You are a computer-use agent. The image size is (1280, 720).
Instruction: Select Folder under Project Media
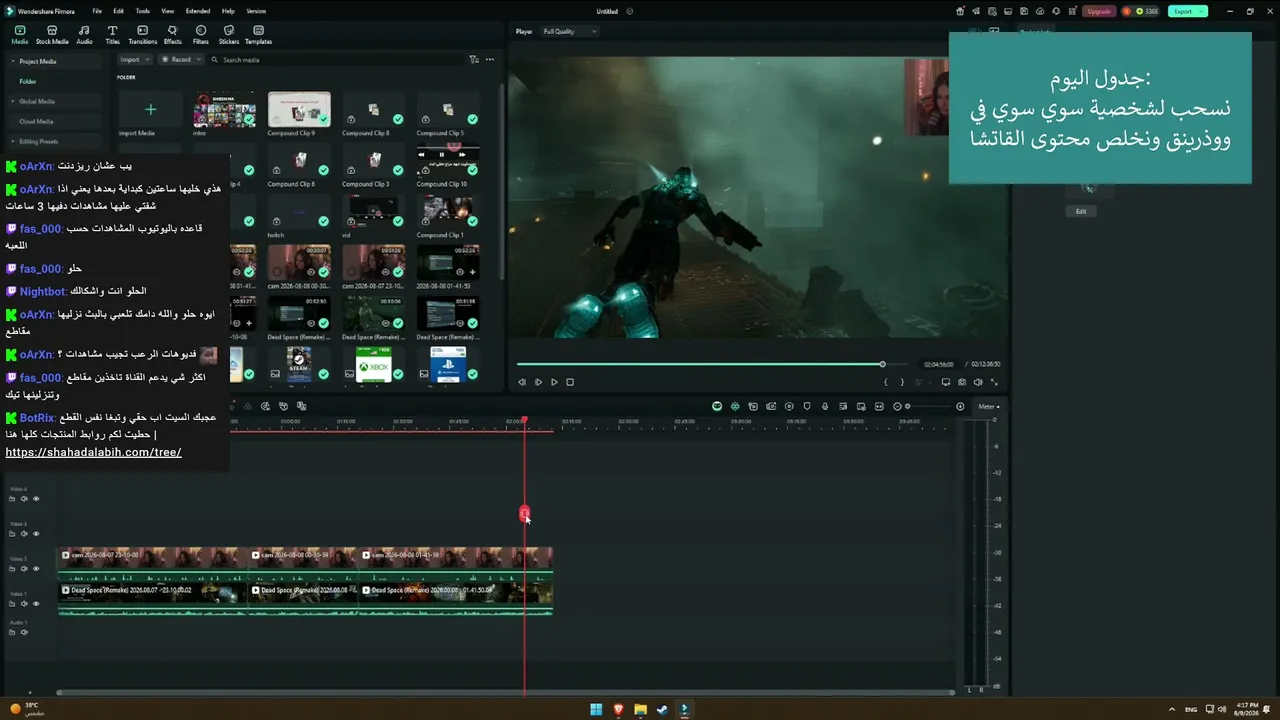28,81
